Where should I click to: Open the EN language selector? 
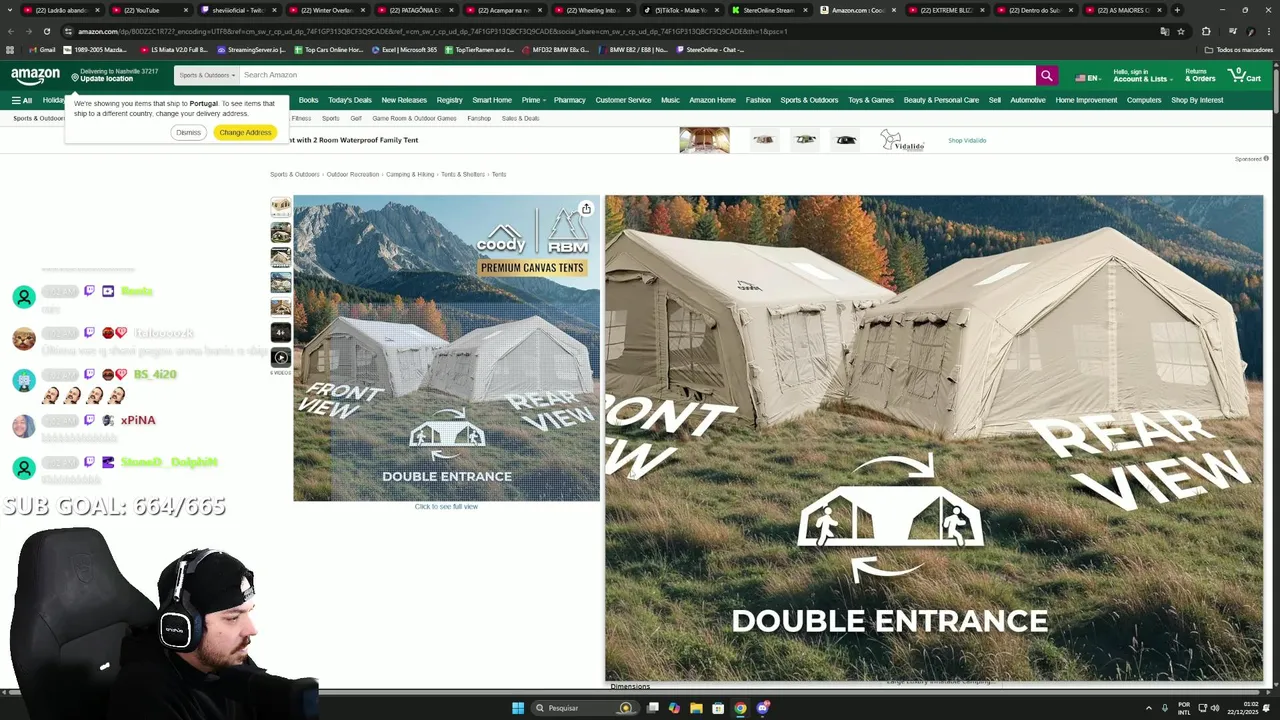[1087, 78]
